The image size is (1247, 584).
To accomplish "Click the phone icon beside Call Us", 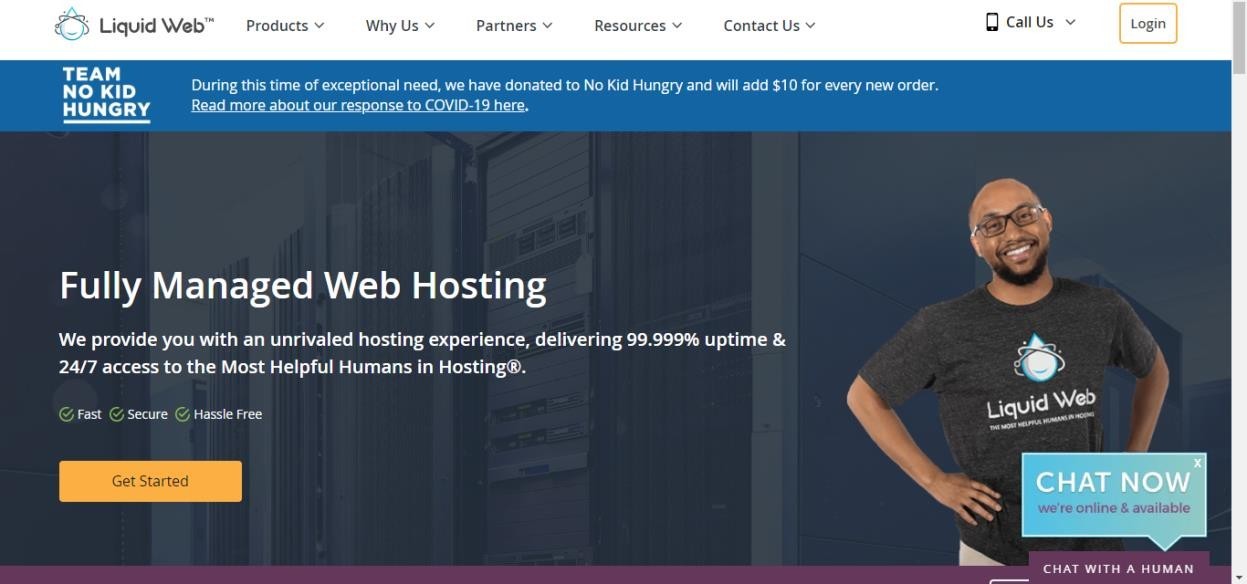I will [x=992, y=22].
